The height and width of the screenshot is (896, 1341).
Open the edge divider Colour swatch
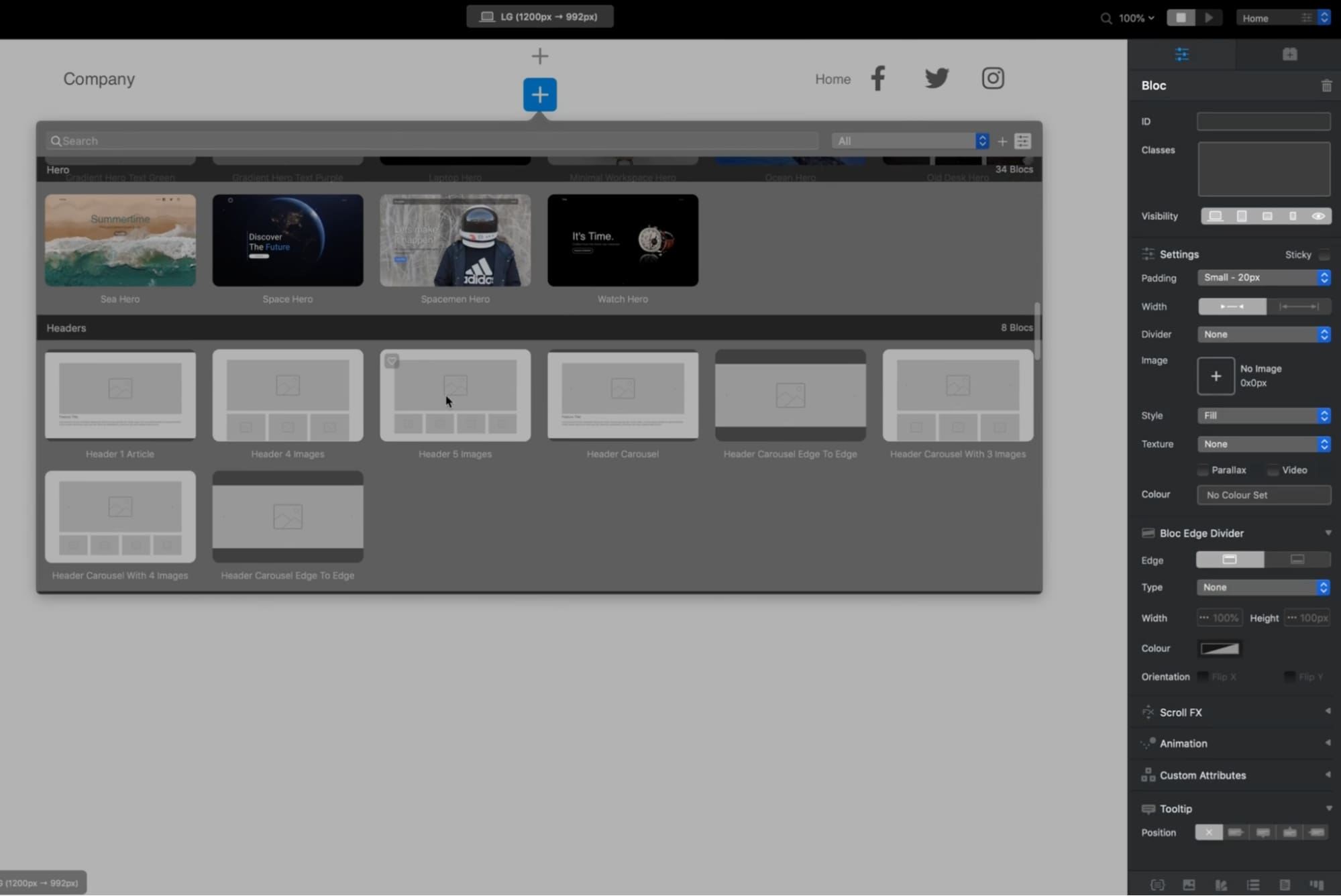point(1220,649)
